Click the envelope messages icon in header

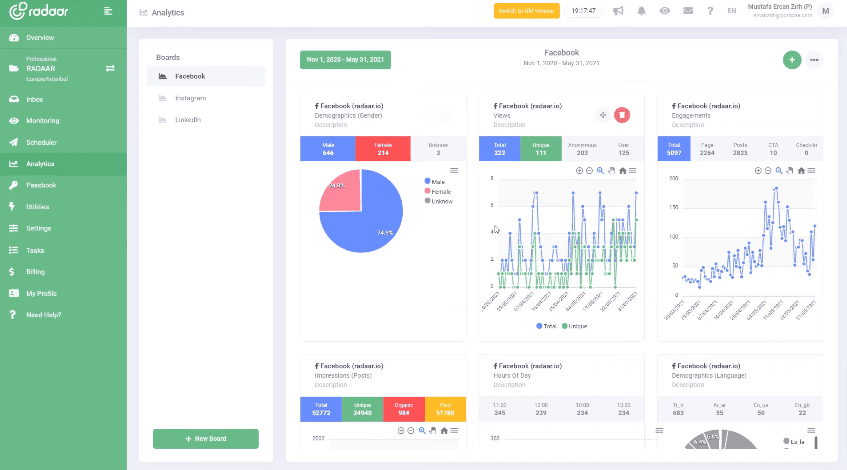pyautogui.click(x=687, y=11)
